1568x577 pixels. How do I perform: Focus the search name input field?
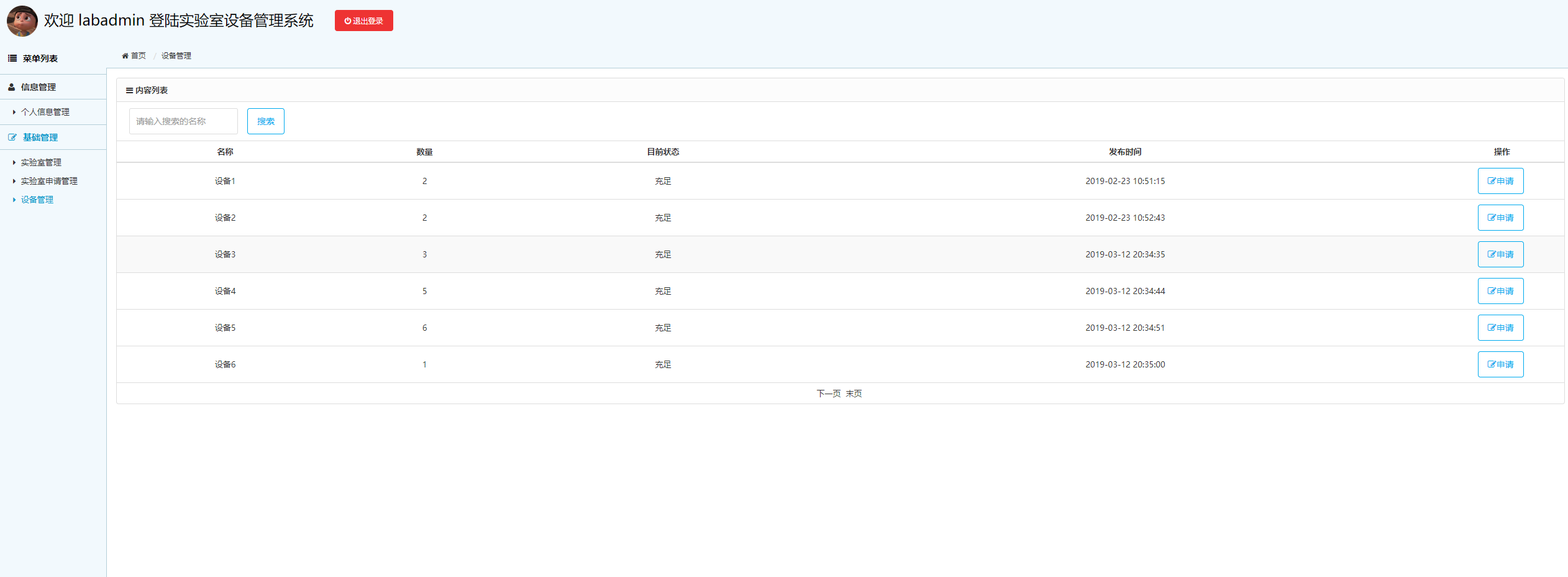(183, 121)
